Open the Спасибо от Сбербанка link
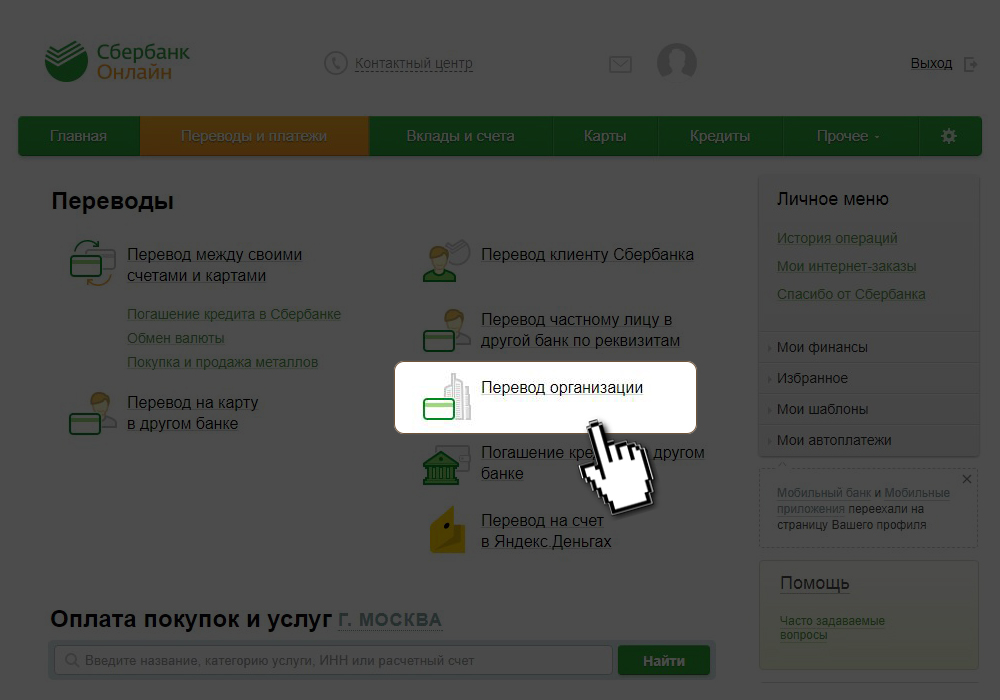The height and width of the screenshot is (700, 1000). (851, 295)
